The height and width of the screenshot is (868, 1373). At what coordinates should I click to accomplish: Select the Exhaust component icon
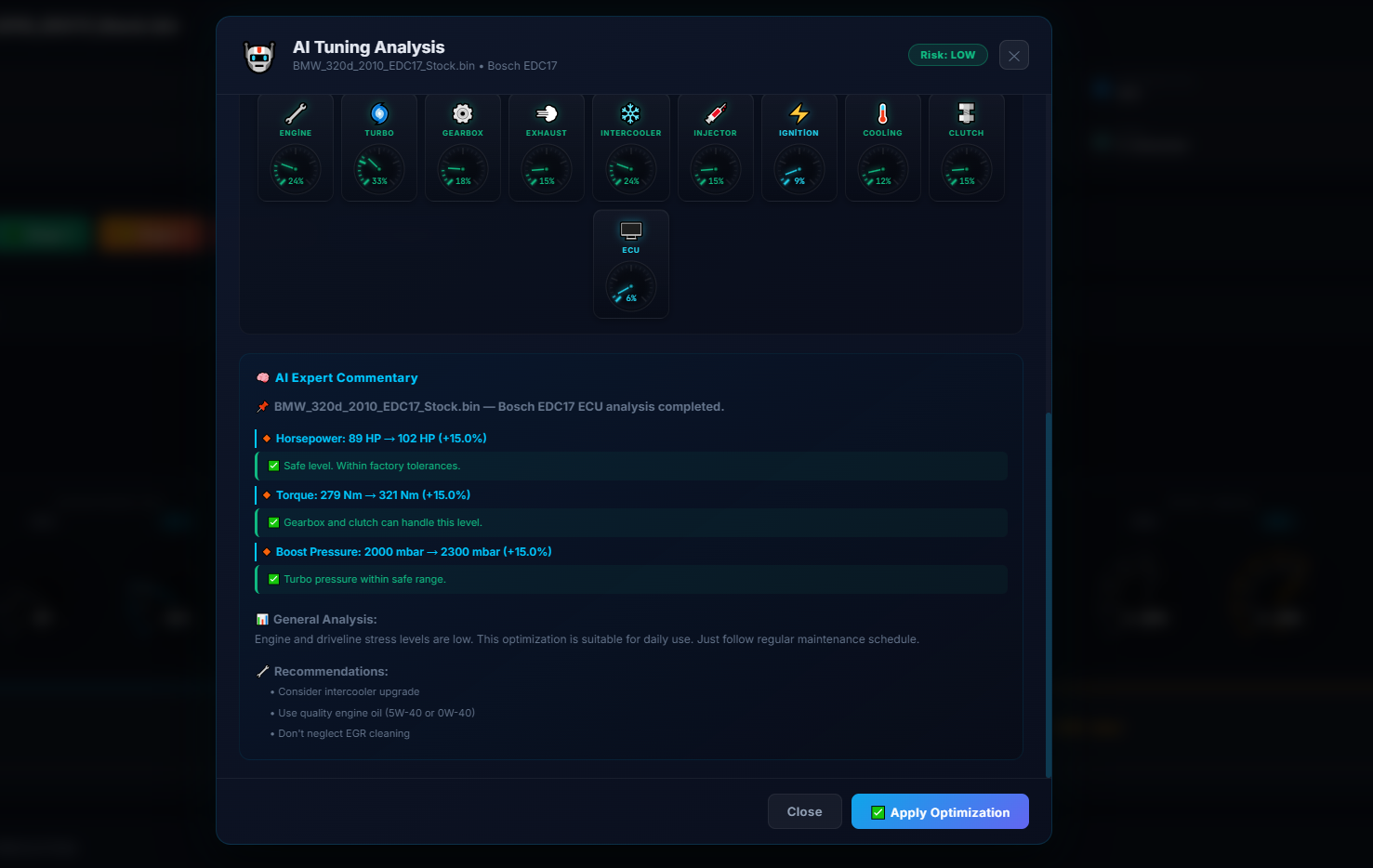(547, 113)
